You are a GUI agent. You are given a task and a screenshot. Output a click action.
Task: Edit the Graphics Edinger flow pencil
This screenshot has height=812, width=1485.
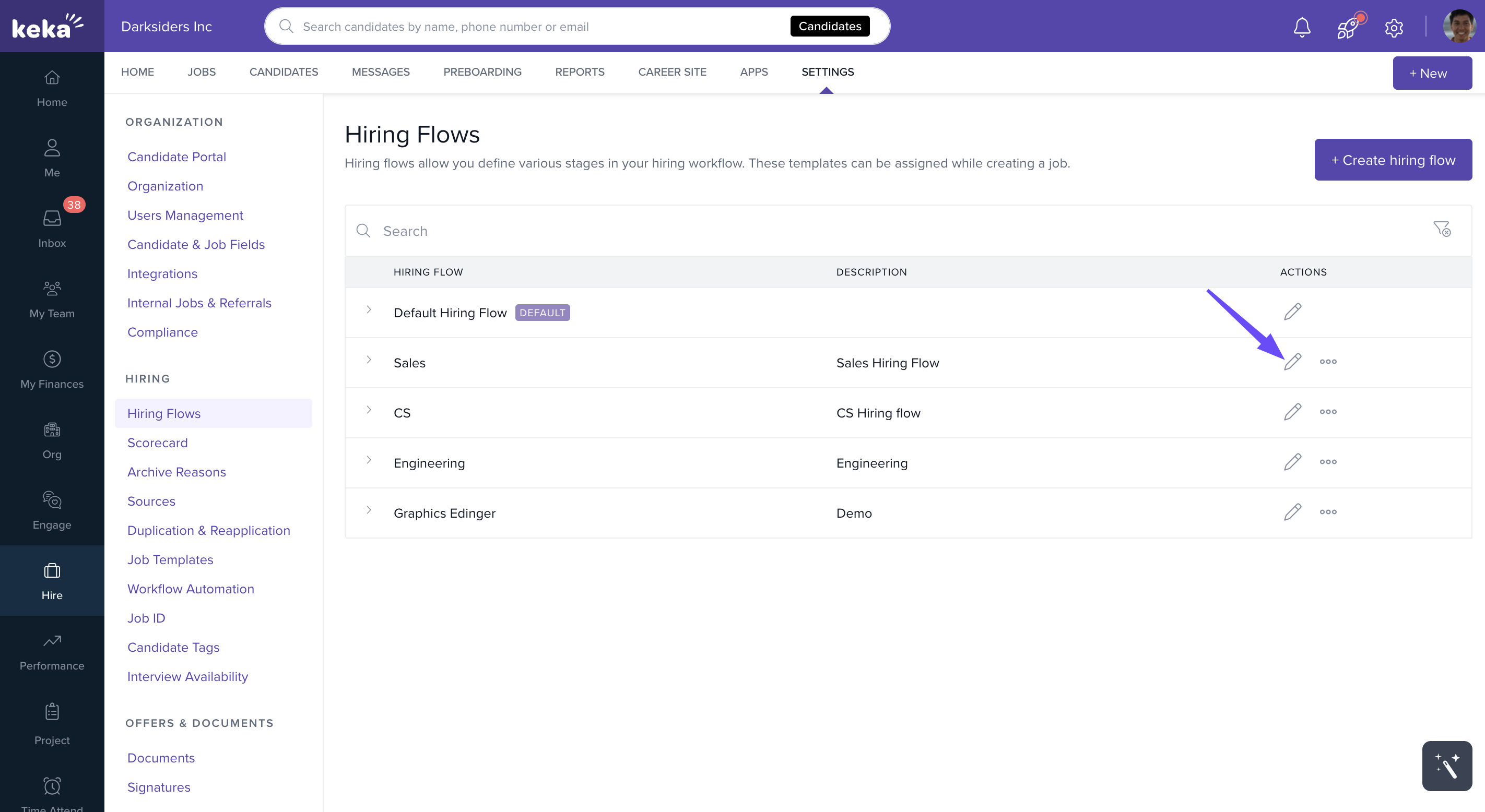coord(1292,512)
